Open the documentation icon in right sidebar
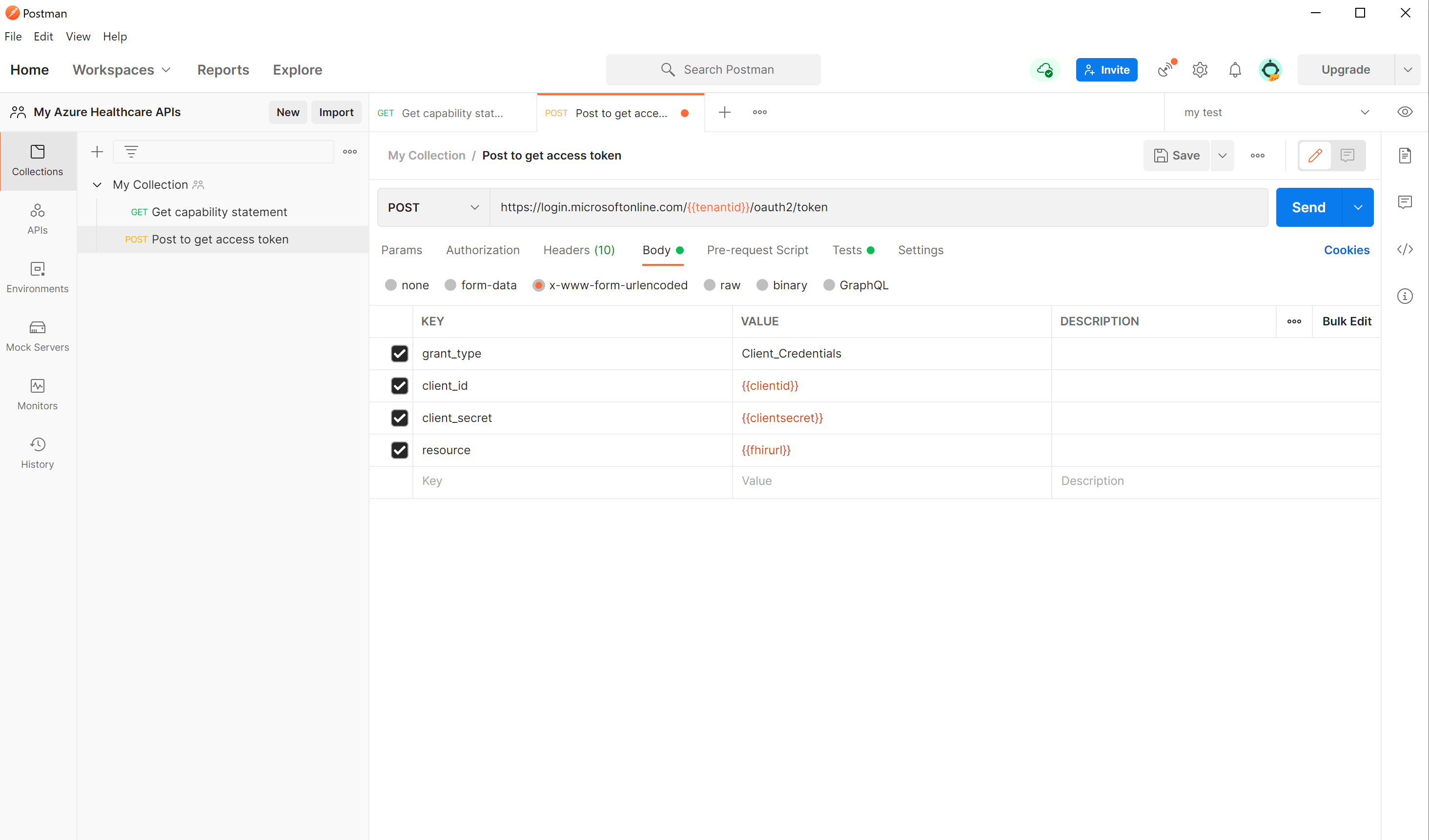1429x840 pixels. [1405, 155]
